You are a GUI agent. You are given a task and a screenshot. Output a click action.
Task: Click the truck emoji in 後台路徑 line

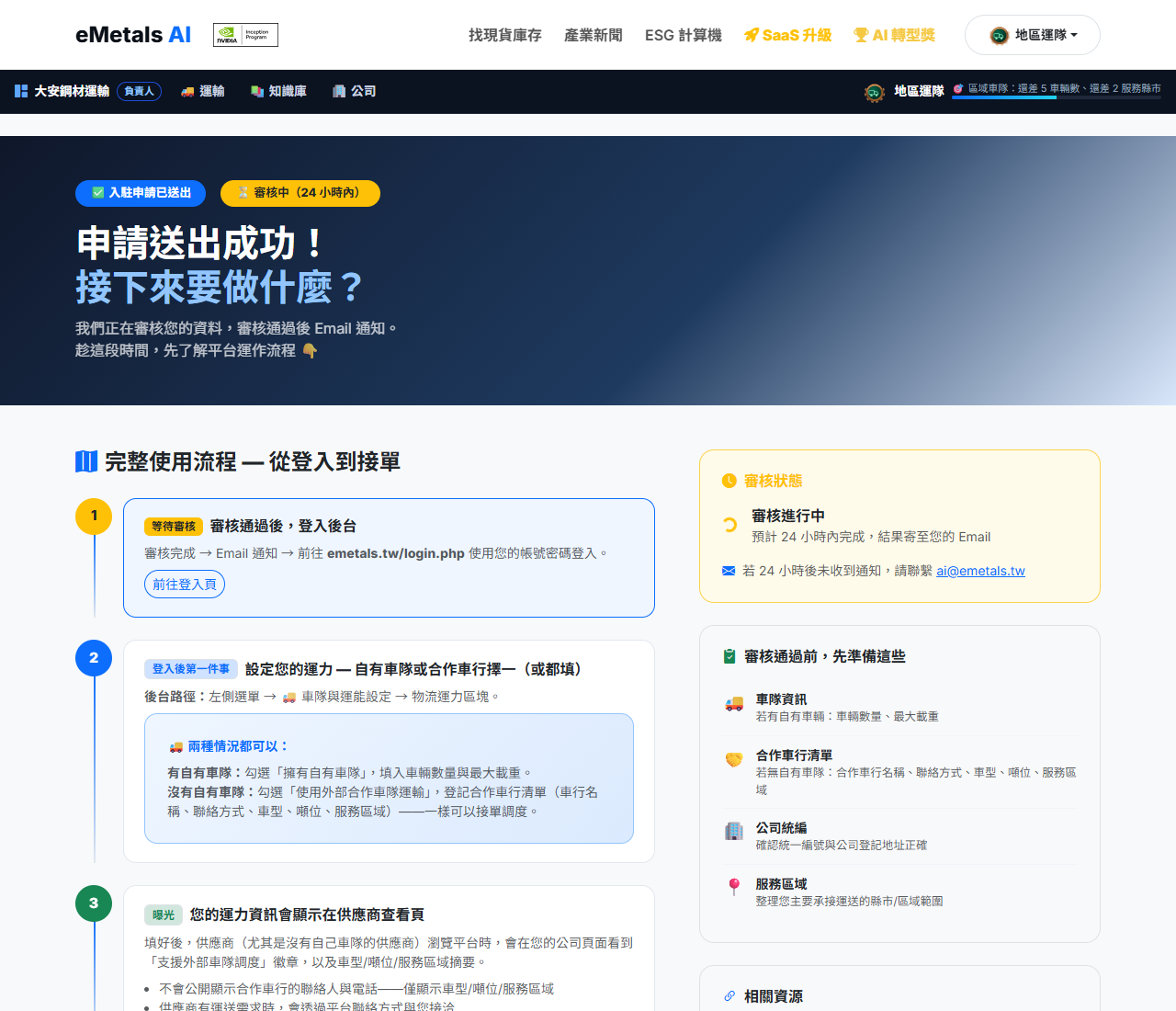[289, 698]
